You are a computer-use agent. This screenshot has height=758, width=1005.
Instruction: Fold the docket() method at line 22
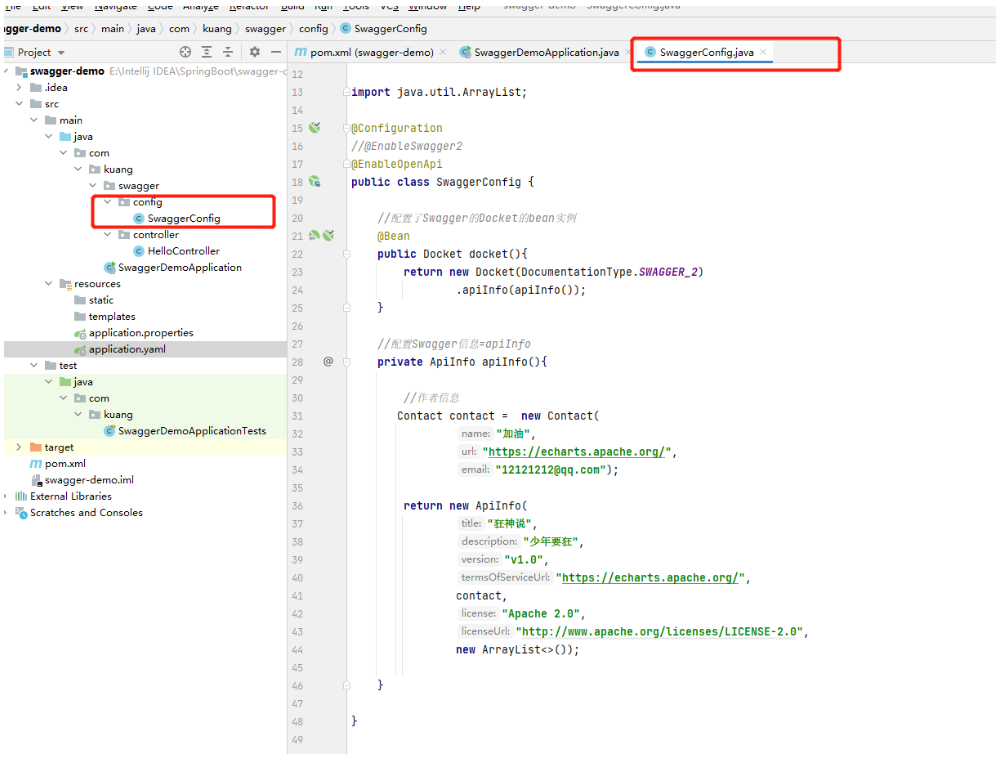tap(348, 254)
